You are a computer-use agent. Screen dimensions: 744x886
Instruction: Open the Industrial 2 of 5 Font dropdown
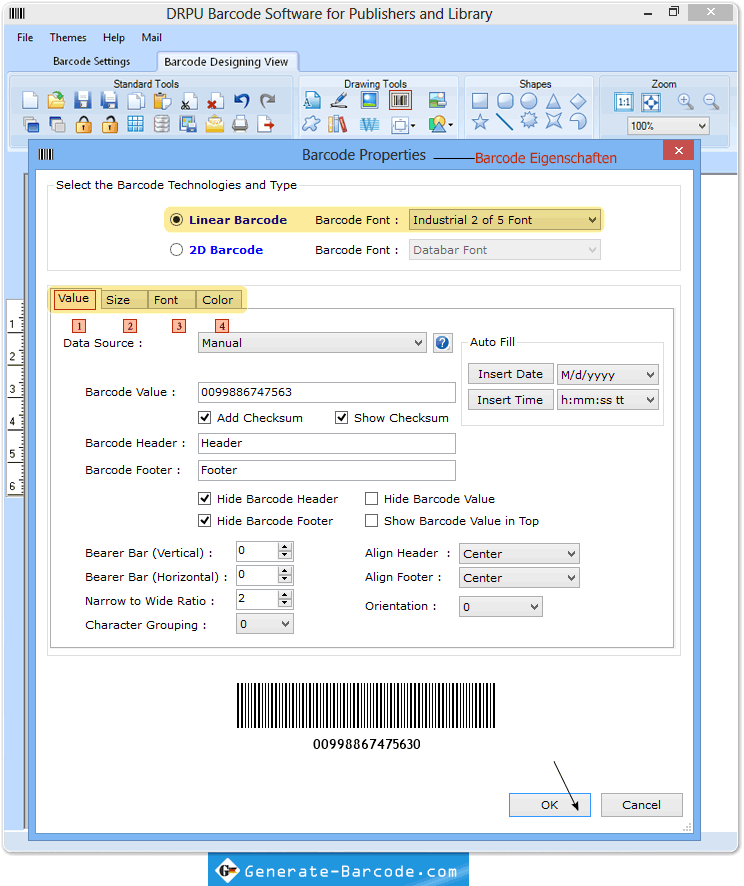504,220
